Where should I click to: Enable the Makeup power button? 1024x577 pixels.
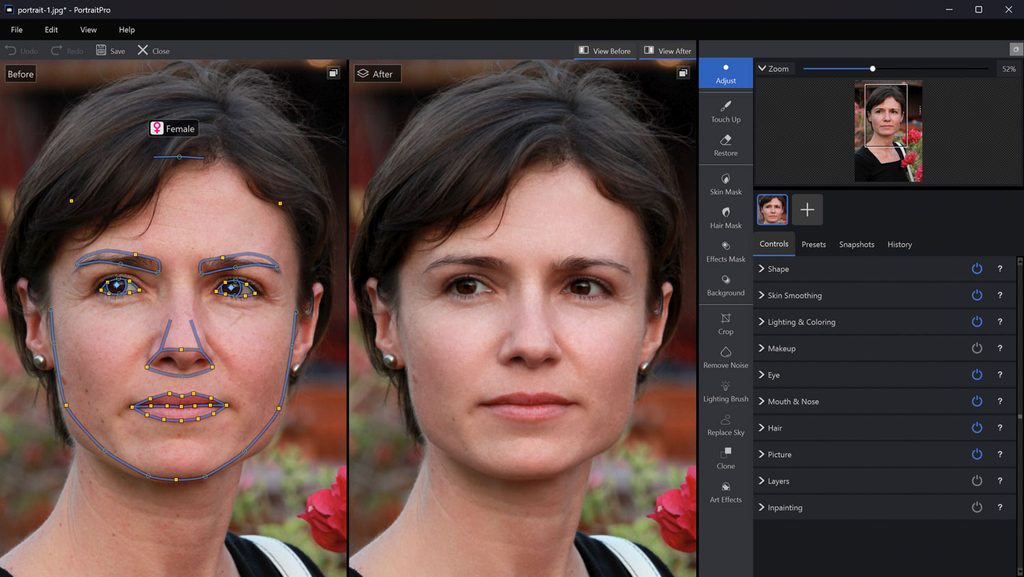(977, 349)
